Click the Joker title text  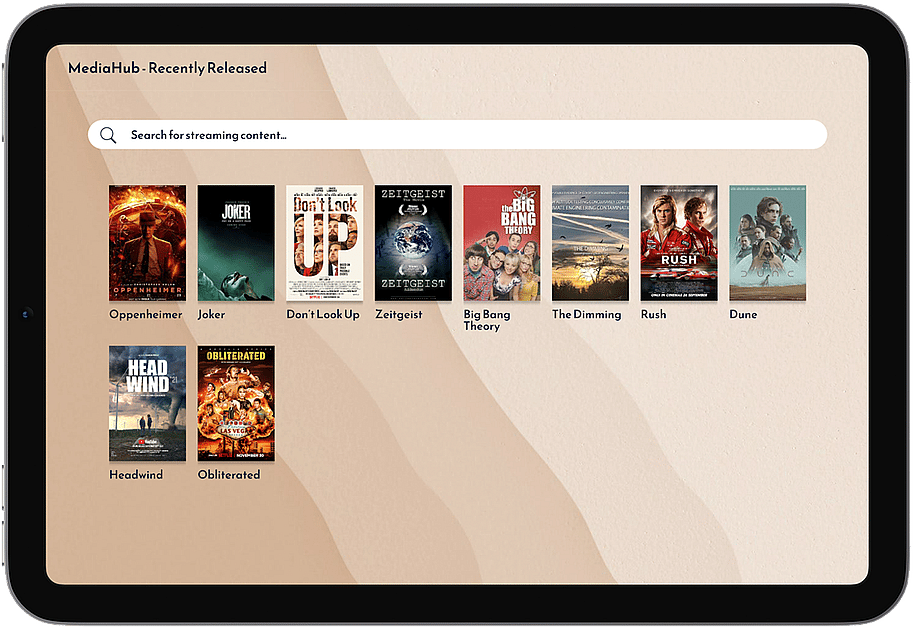coord(211,314)
